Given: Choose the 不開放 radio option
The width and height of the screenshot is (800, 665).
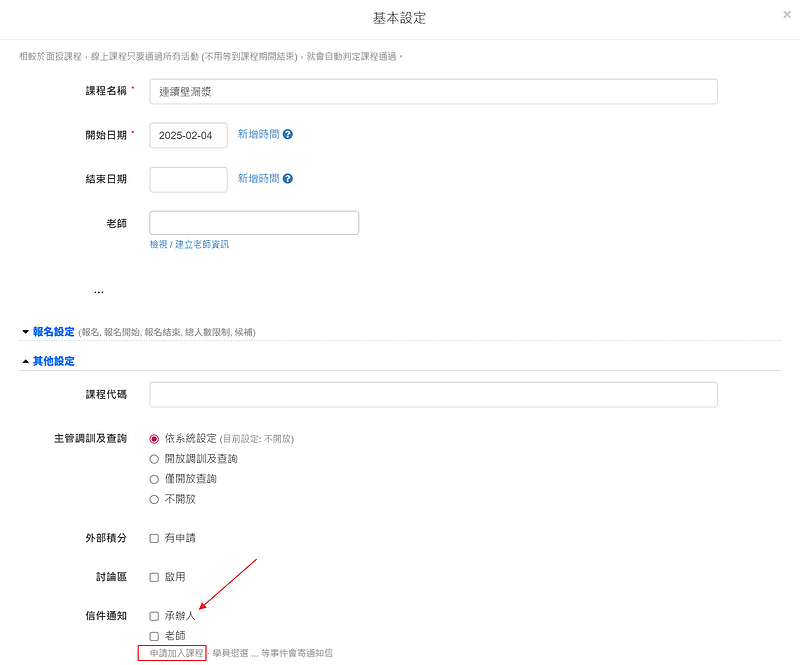Looking at the screenshot, I should pyautogui.click(x=154, y=500).
